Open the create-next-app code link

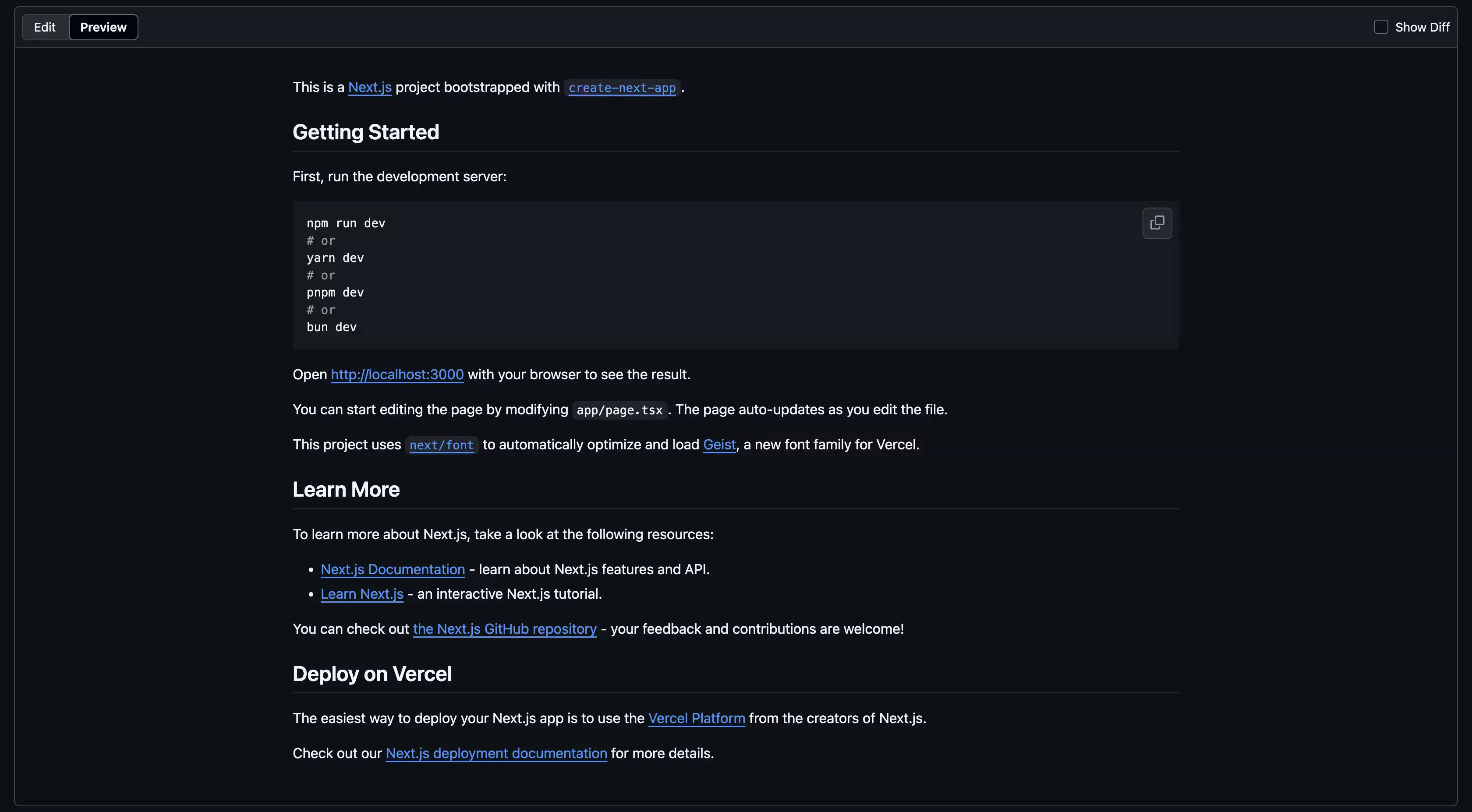click(x=622, y=88)
